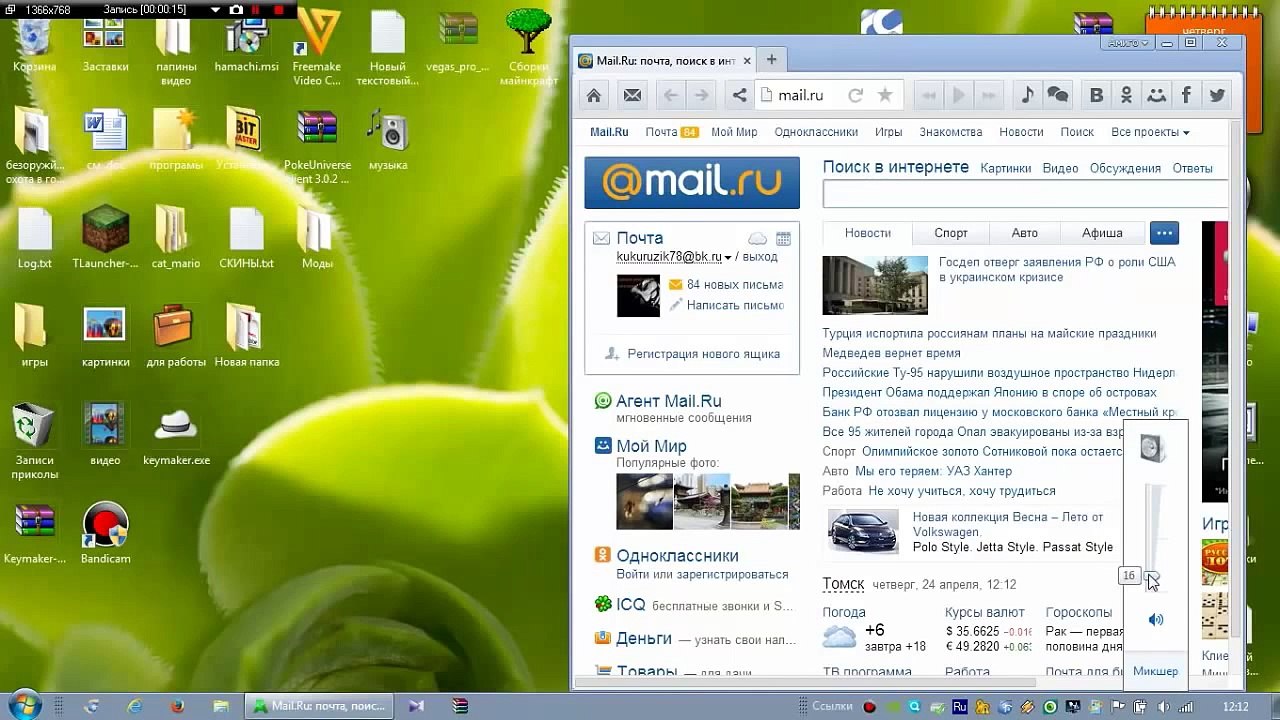Screen dimensions: 1280x720
Task: Open Twitter from the browser toolbar
Action: (x=1217, y=95)
